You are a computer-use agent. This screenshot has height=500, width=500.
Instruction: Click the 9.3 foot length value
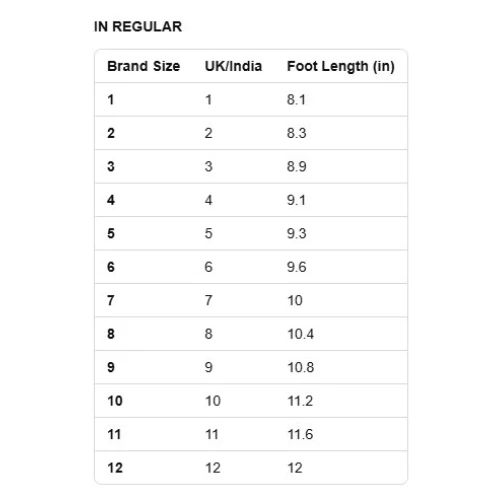click(x=297, y=233)
